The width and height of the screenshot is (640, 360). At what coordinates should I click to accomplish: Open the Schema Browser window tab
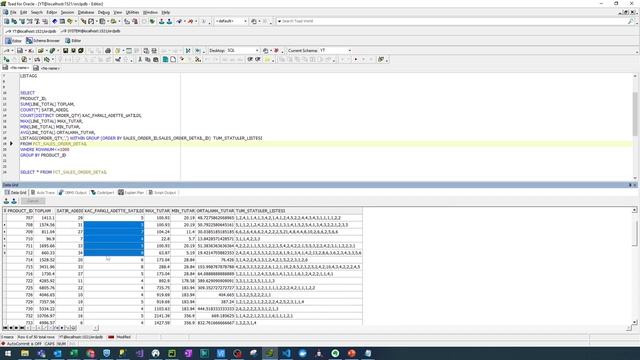(43, 41)
